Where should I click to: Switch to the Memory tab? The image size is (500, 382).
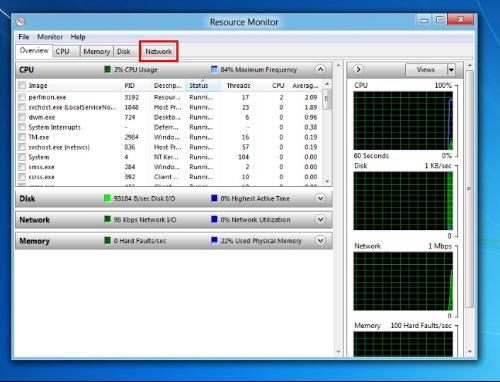(x=97, y=51)
